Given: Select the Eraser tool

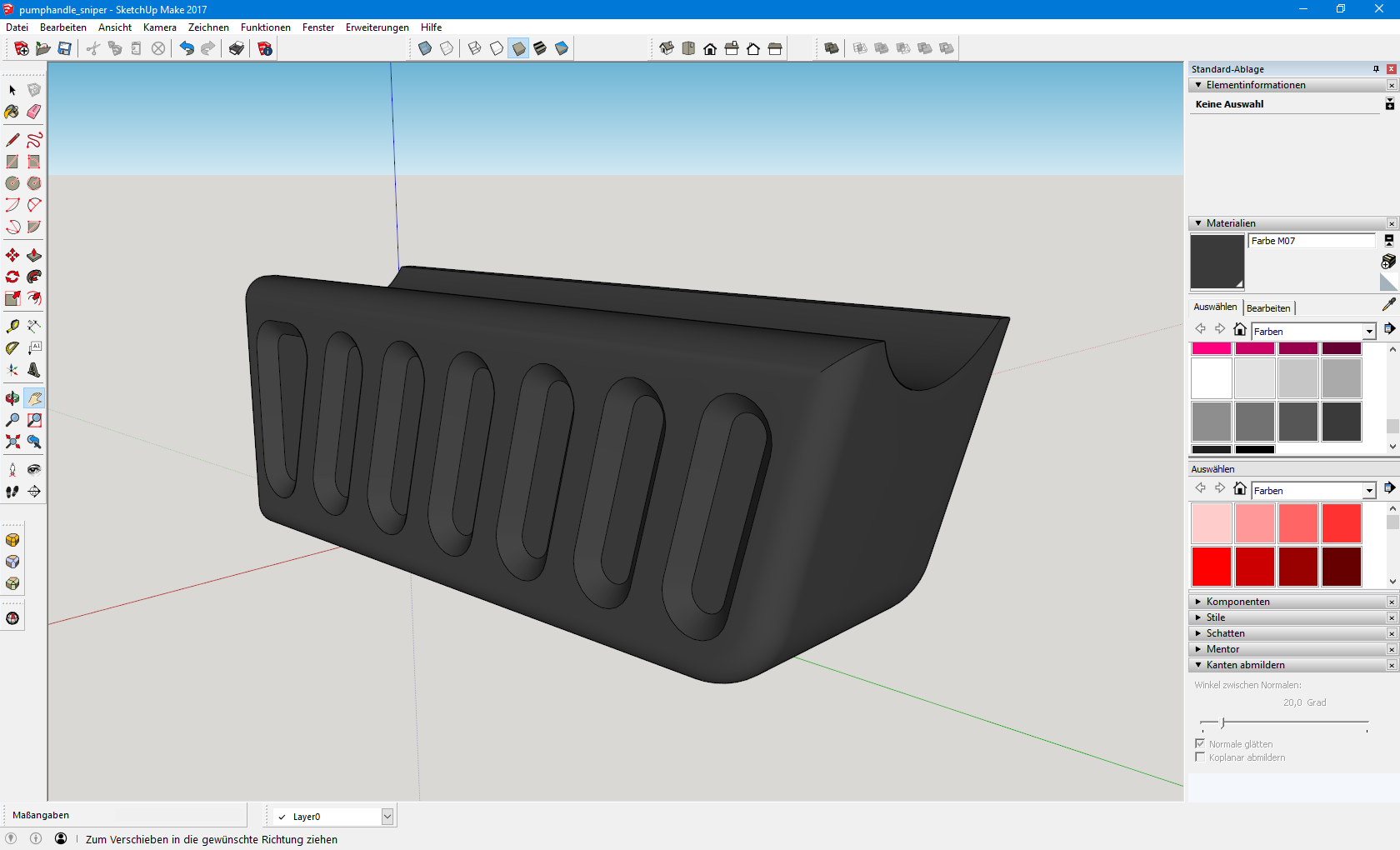Looking at the screenshot, I should click(34, 112).
